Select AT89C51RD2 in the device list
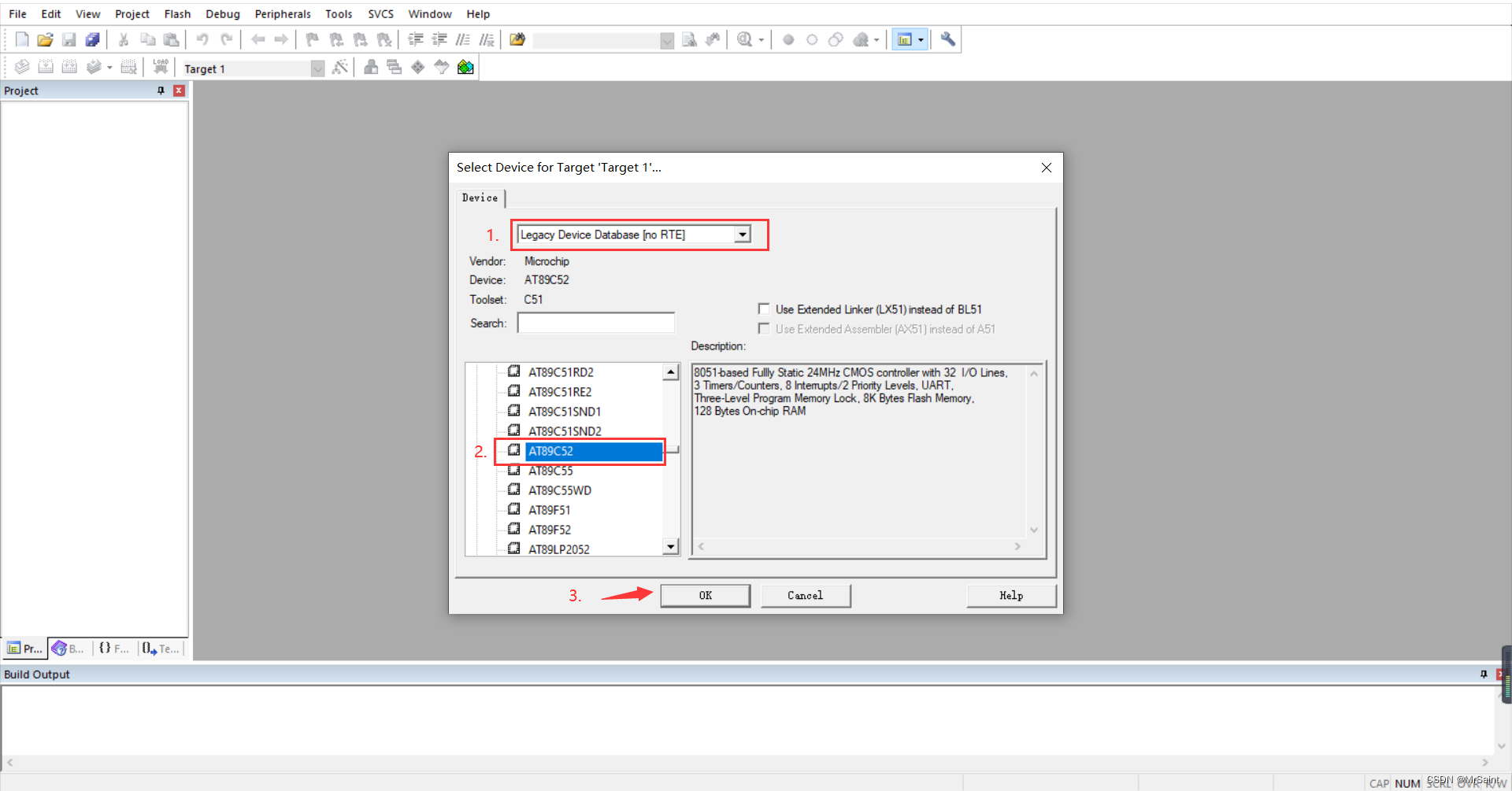This screenshot has height=791, width=1512. coord(561,372)
